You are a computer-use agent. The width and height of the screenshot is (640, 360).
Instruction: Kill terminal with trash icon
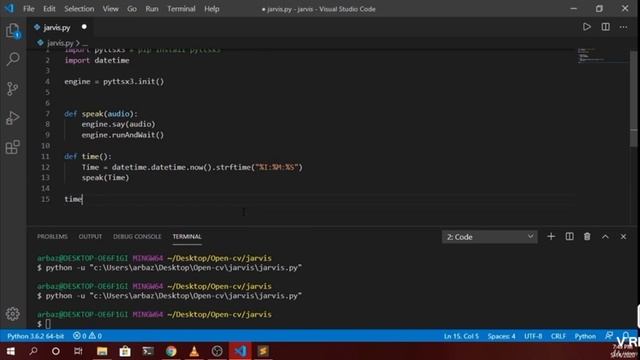pos(587,237)
